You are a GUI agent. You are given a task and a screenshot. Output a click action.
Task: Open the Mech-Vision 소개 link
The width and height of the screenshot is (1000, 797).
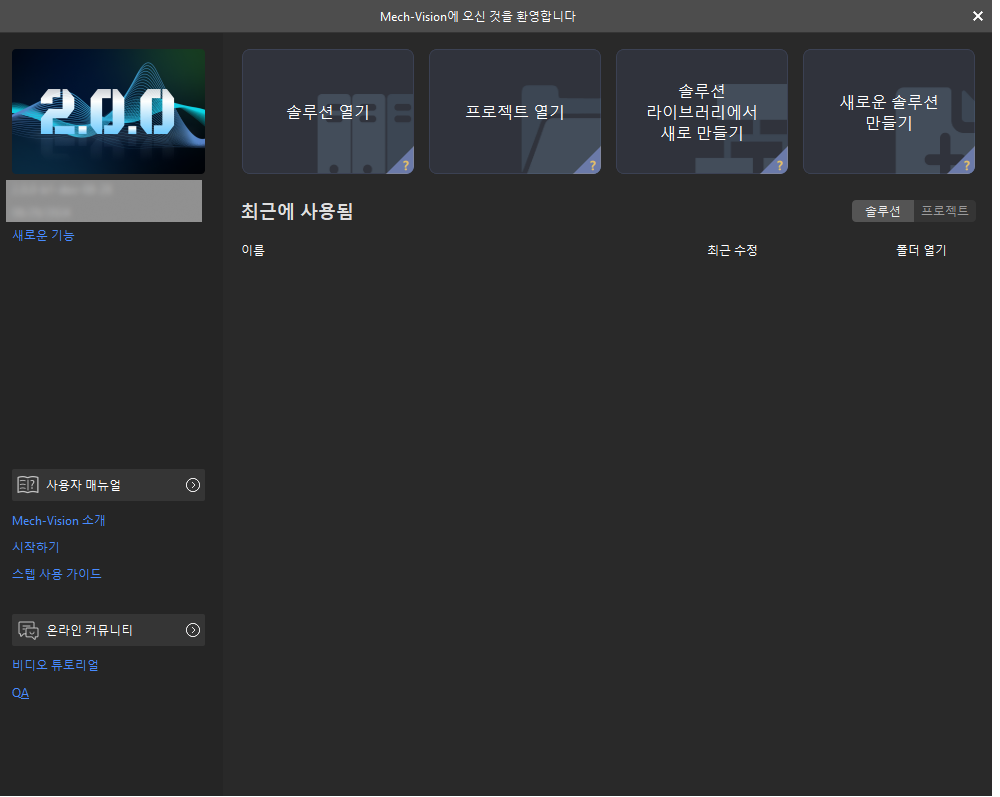[x=59, y=521]
